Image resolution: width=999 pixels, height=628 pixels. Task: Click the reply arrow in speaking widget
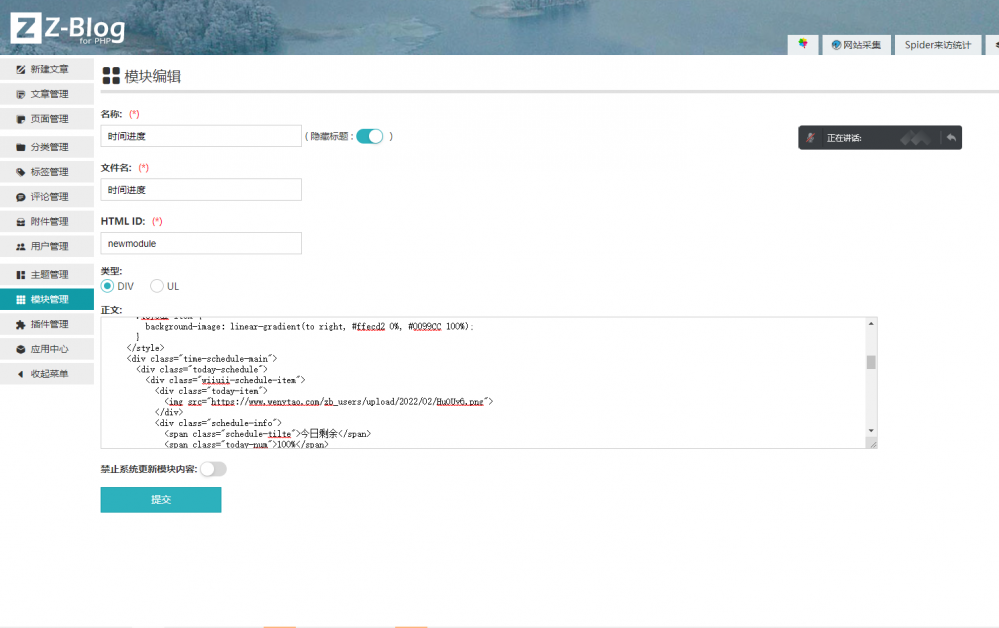(951, 138)
